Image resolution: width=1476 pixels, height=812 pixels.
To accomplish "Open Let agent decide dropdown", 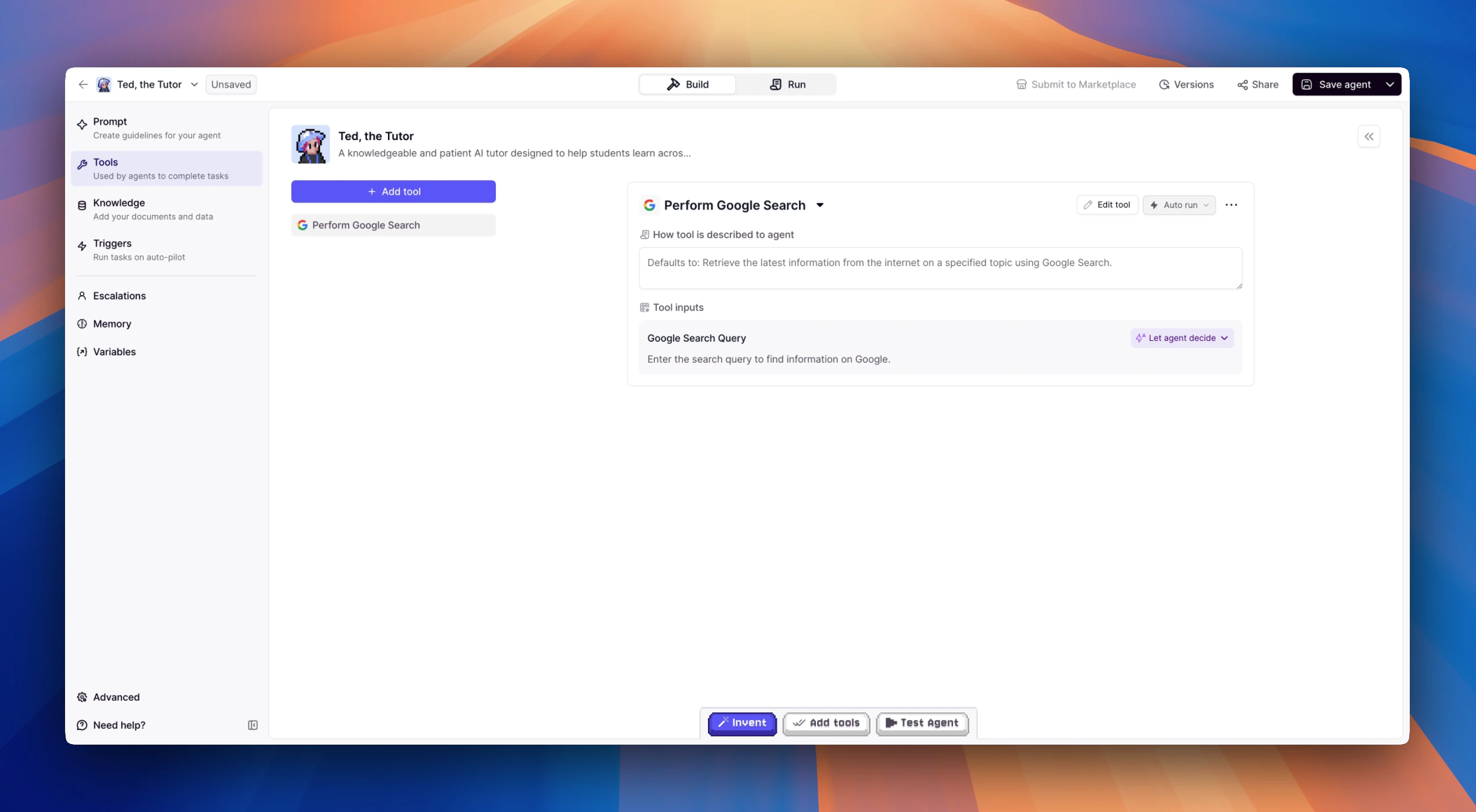I will coord(1182,338).
